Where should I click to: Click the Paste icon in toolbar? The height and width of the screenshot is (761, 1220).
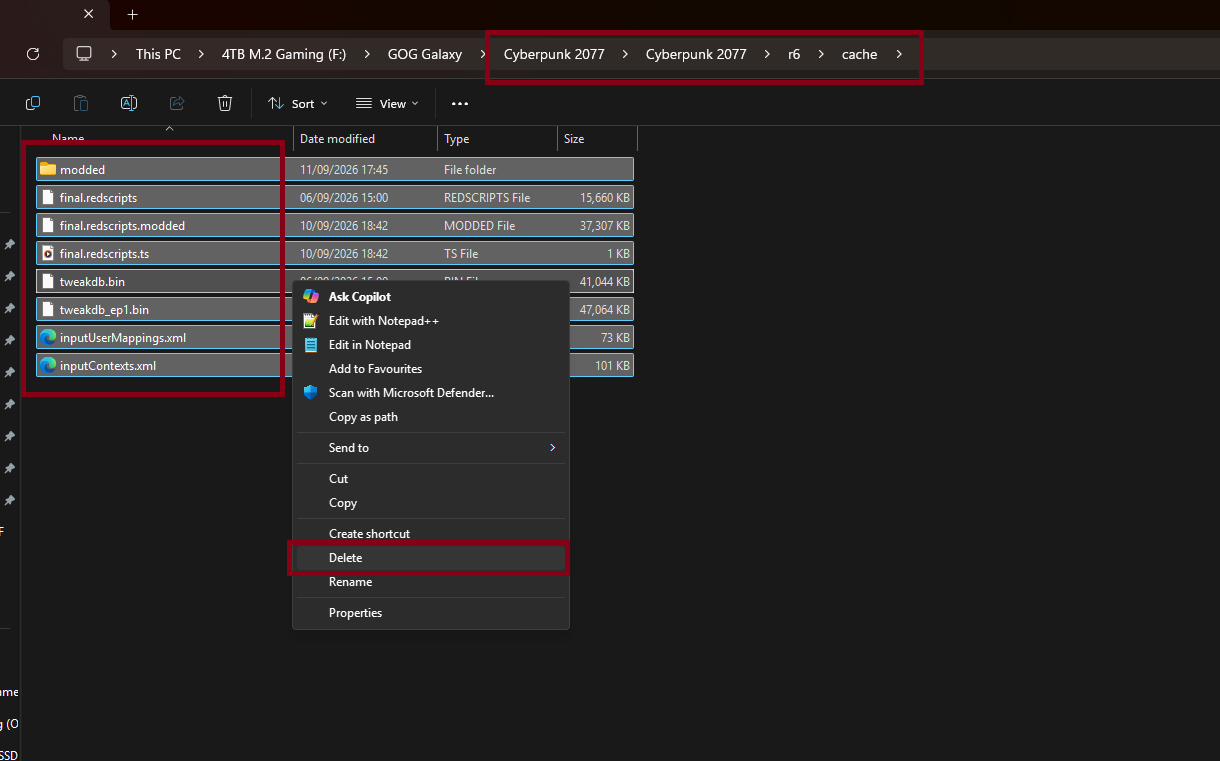tap(81, 103)
